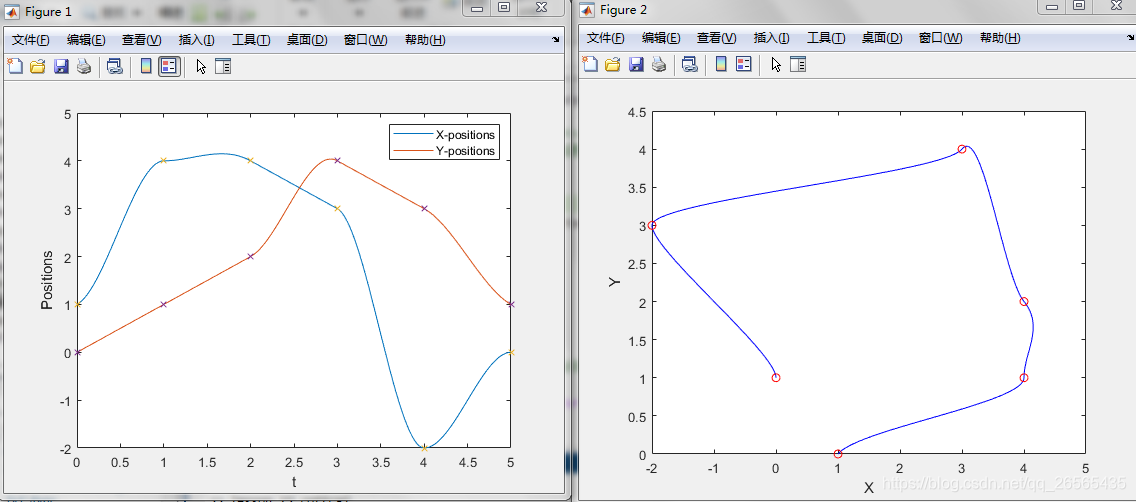
Task: Click Link Plot icon in Figure 1 toolbar
Action: (x=114, y=67)
